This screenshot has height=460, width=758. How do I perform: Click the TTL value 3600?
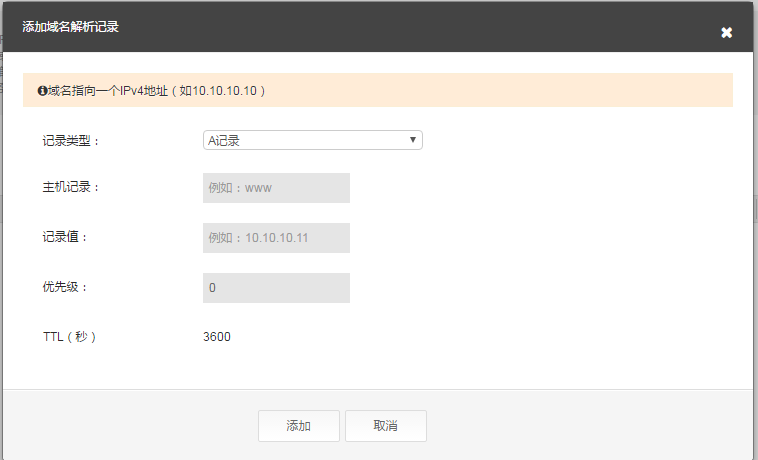pyautogui.click(x=217, y=337)
